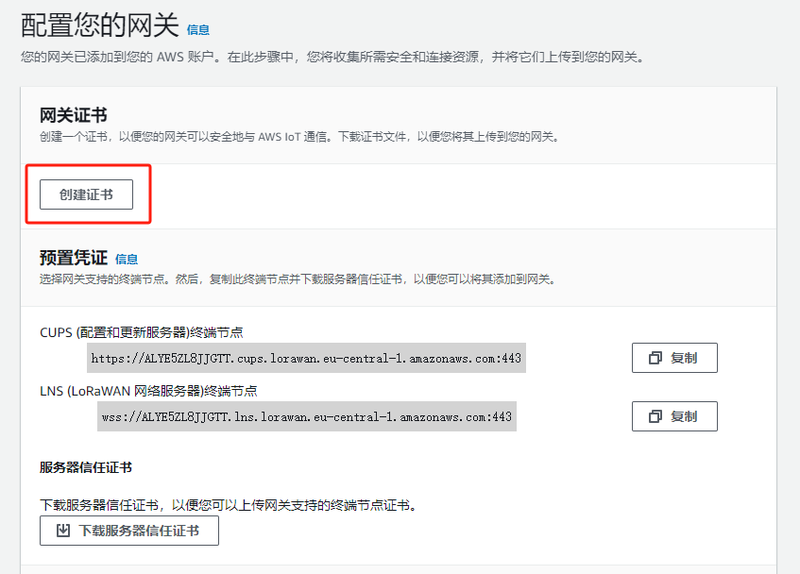
Task: Open 信息 link next to 预置凭证
Action: click(x=127, y=259)
